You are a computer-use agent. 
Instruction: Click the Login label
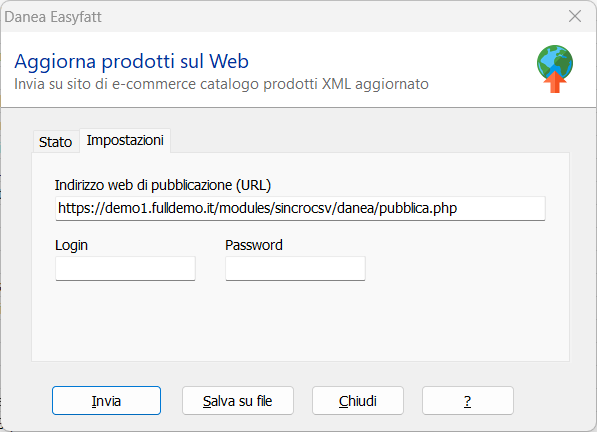point(71,245)
